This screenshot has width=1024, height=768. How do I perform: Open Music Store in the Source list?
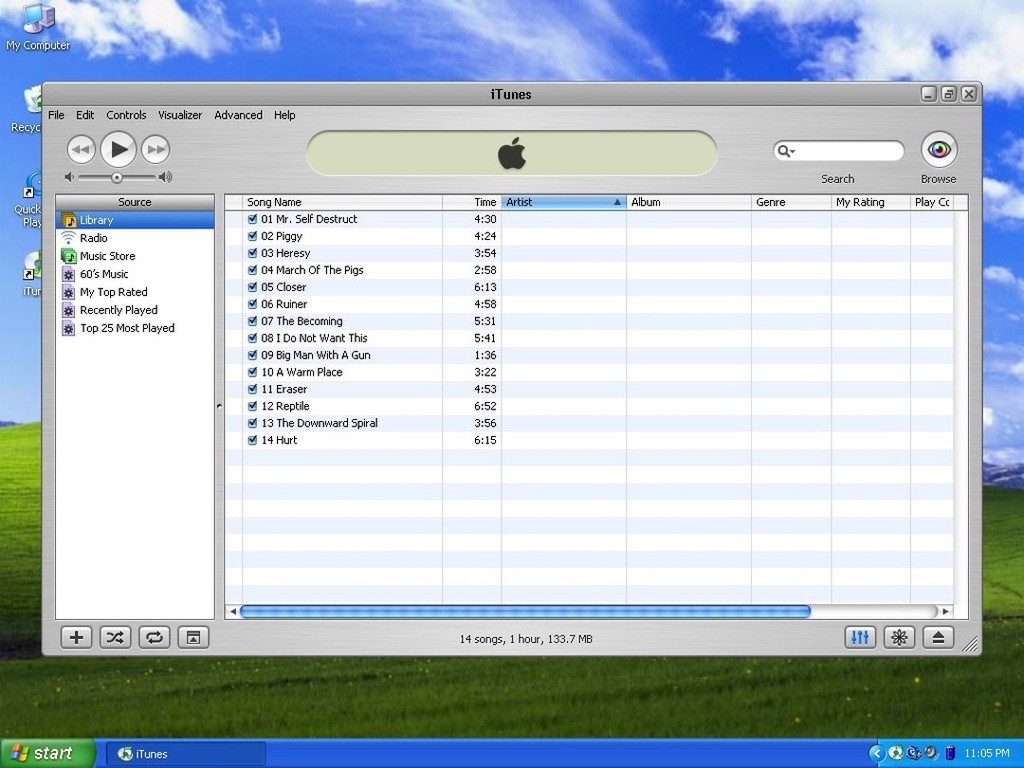pos(135,256)
